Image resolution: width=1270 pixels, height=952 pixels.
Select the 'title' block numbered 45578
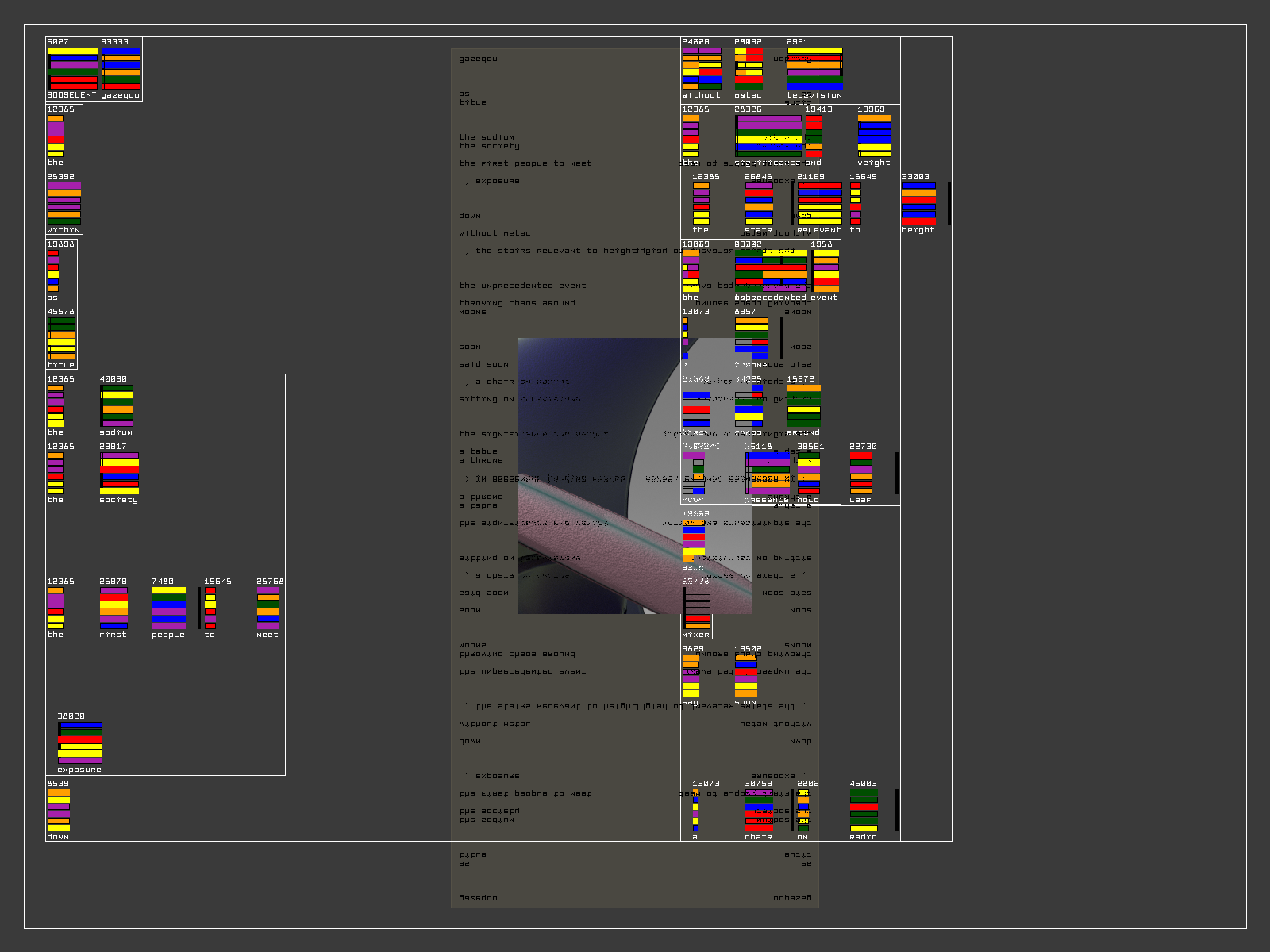61,339
